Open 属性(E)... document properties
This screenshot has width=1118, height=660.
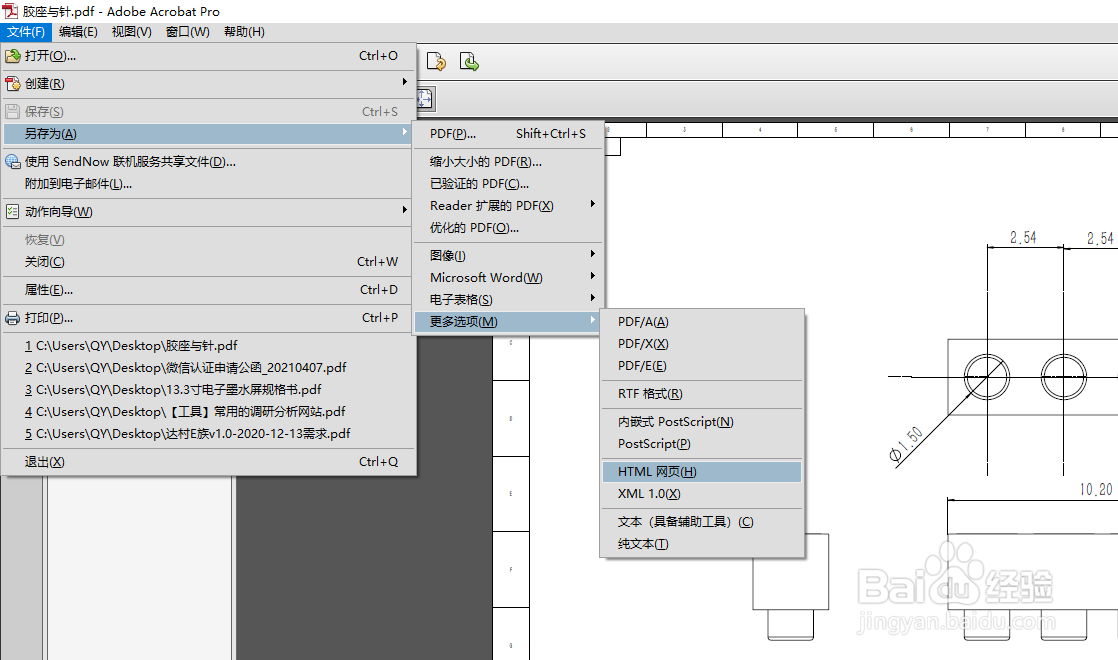click(x=207, y=290)
